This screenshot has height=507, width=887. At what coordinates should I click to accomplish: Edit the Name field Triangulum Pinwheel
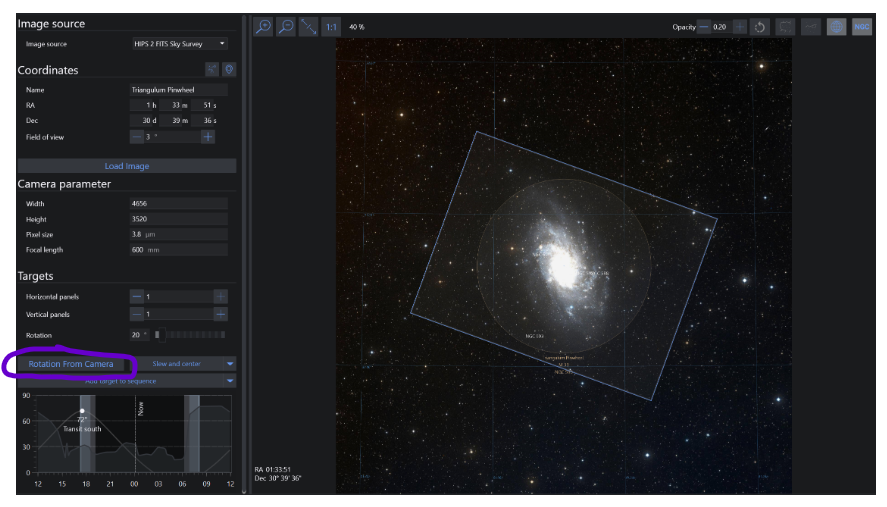tap(179, 89)
